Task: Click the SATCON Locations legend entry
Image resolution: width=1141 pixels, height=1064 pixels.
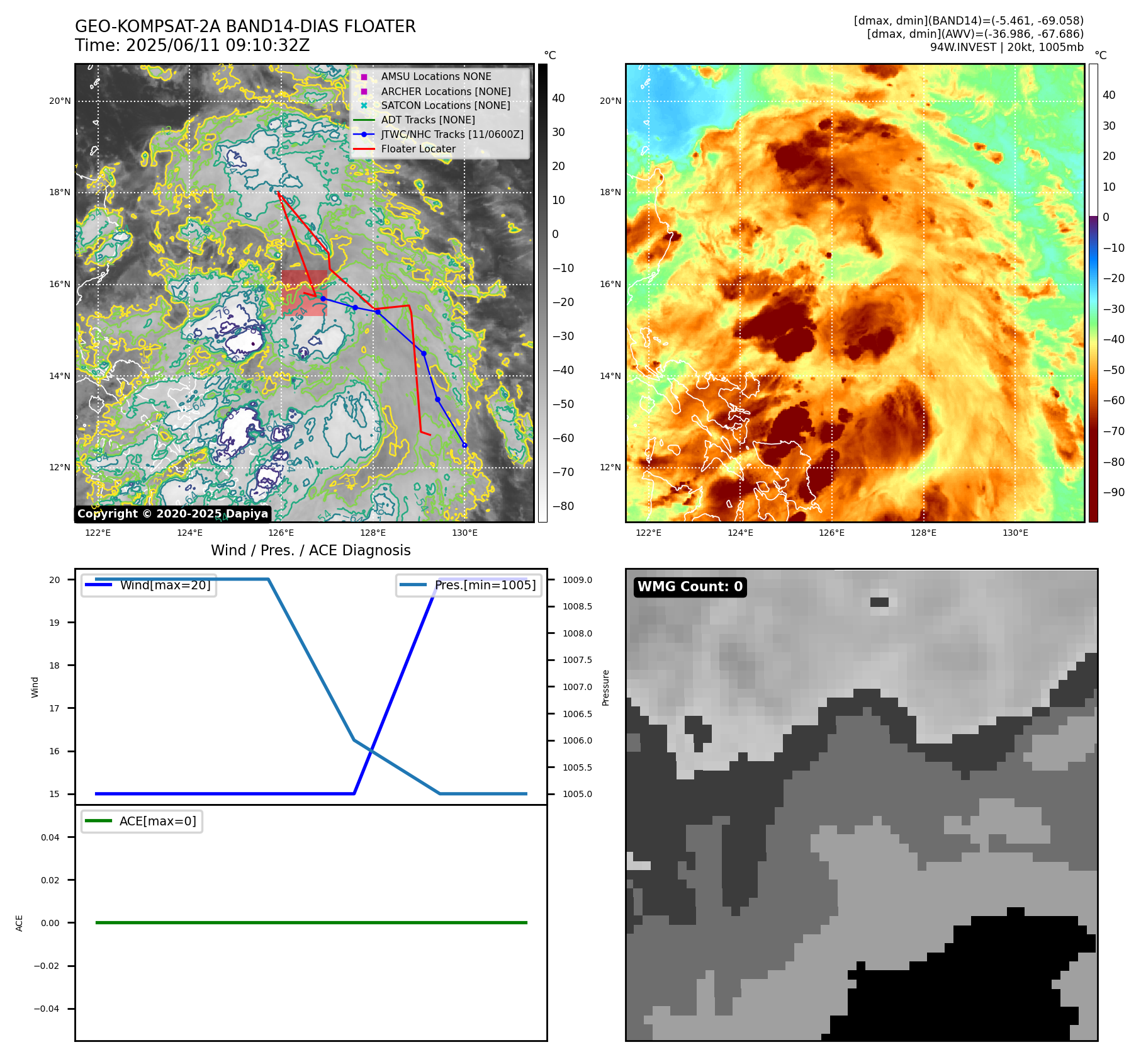Action: click(446, 105)
